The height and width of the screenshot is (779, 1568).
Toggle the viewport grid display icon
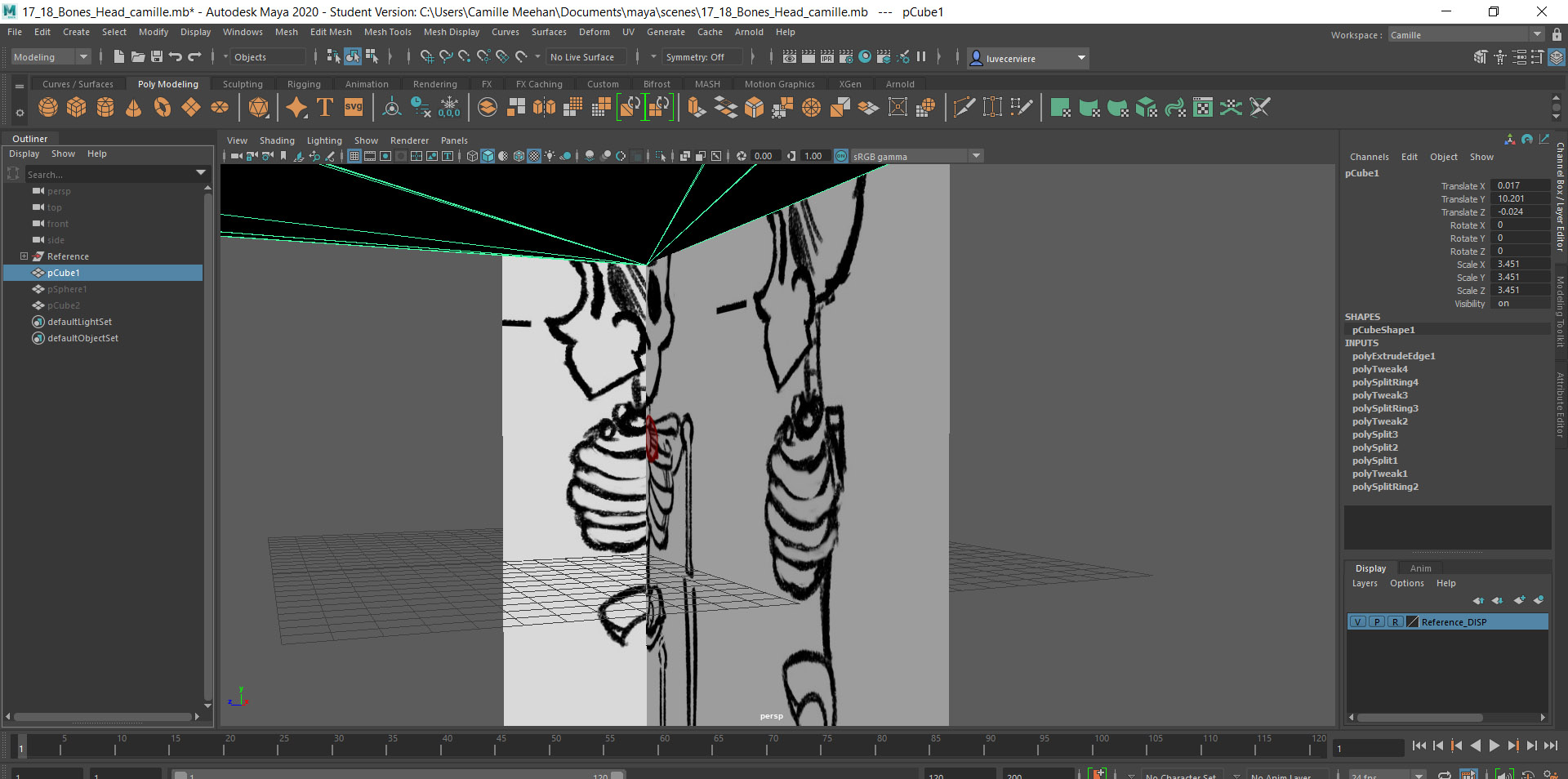pos(354,156)
